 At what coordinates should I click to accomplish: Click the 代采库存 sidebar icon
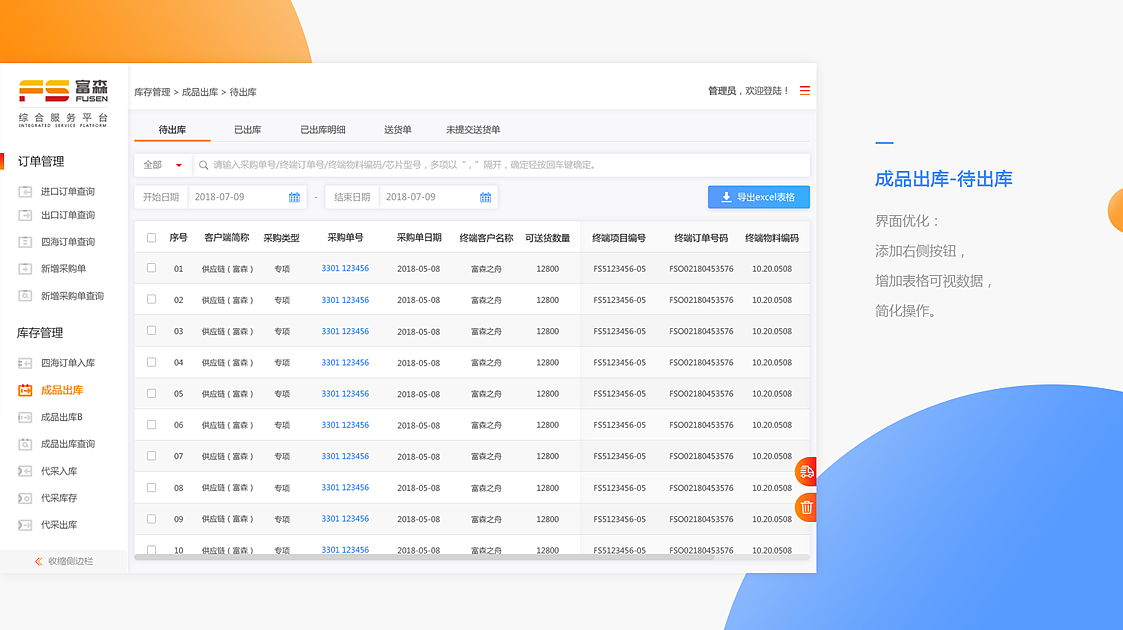(x=25, y=498)
